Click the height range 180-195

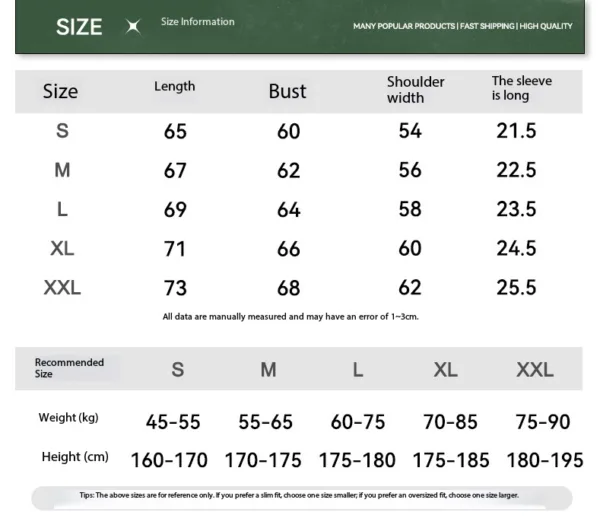545,461
